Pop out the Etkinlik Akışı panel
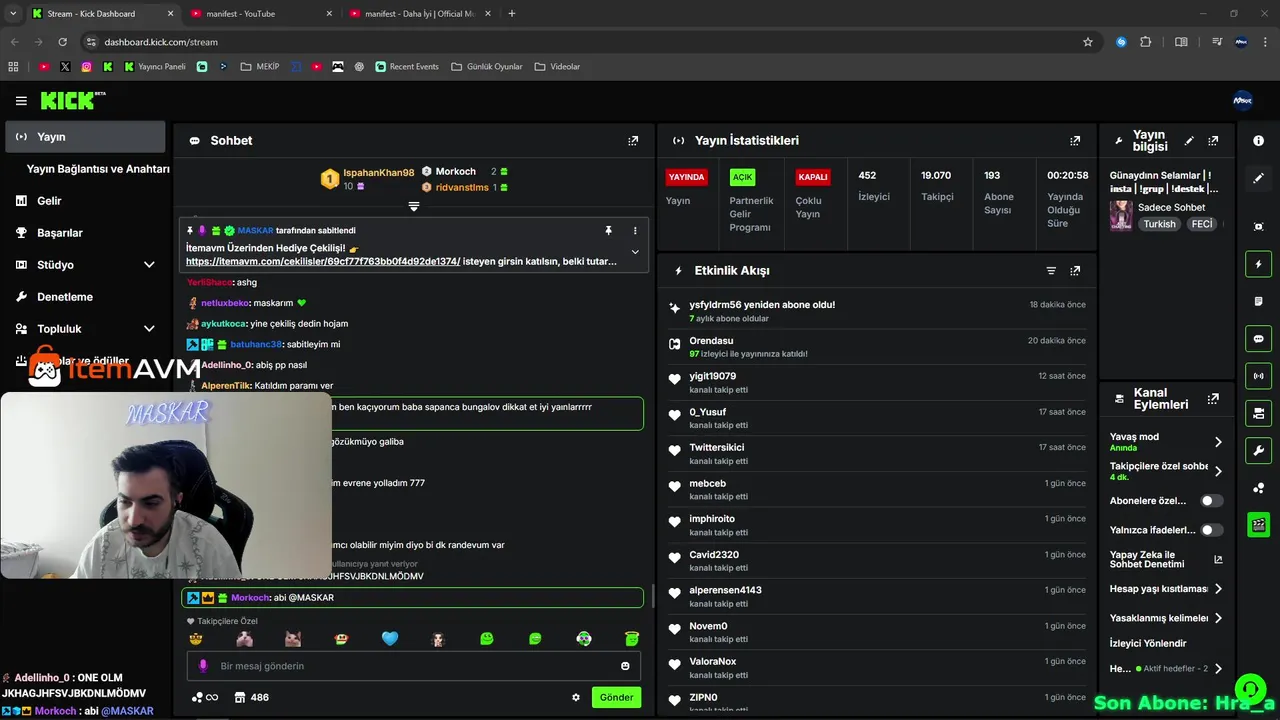 coord(1075,271)
